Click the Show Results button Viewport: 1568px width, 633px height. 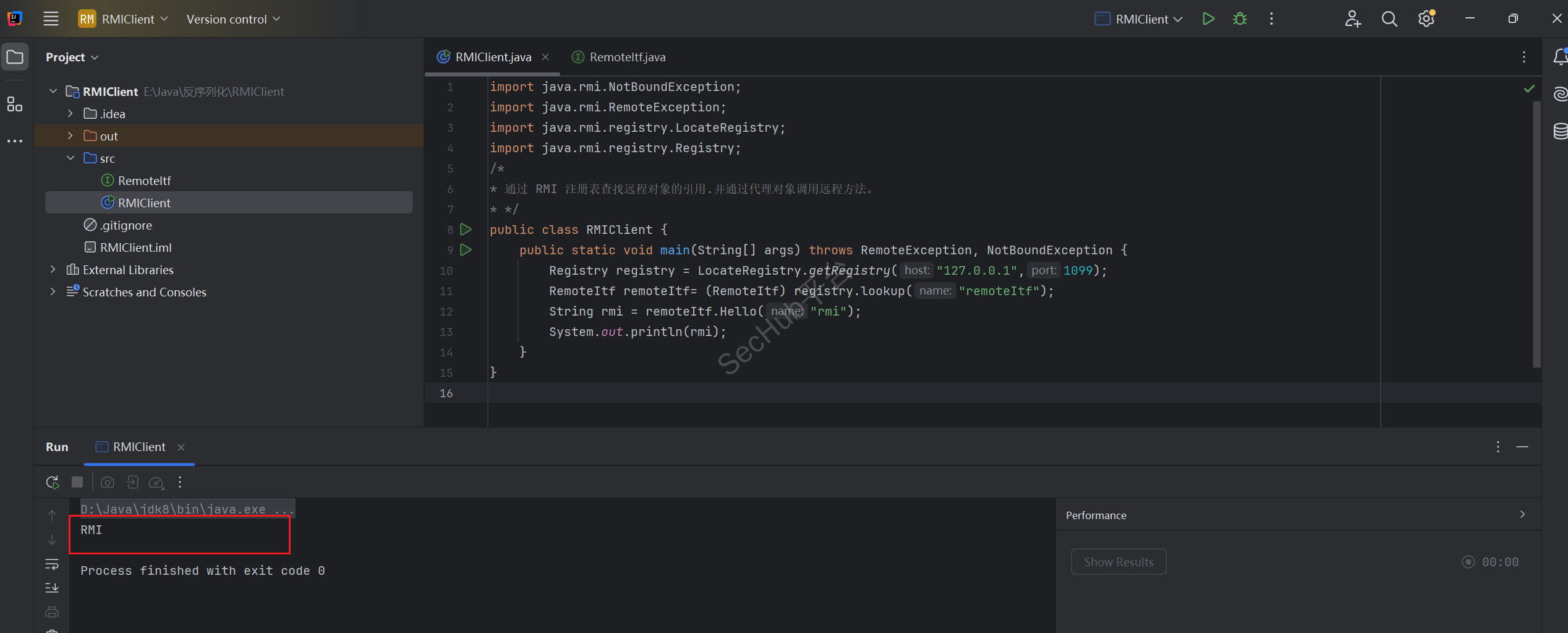pyautogui.click(x=1118, y=562)
